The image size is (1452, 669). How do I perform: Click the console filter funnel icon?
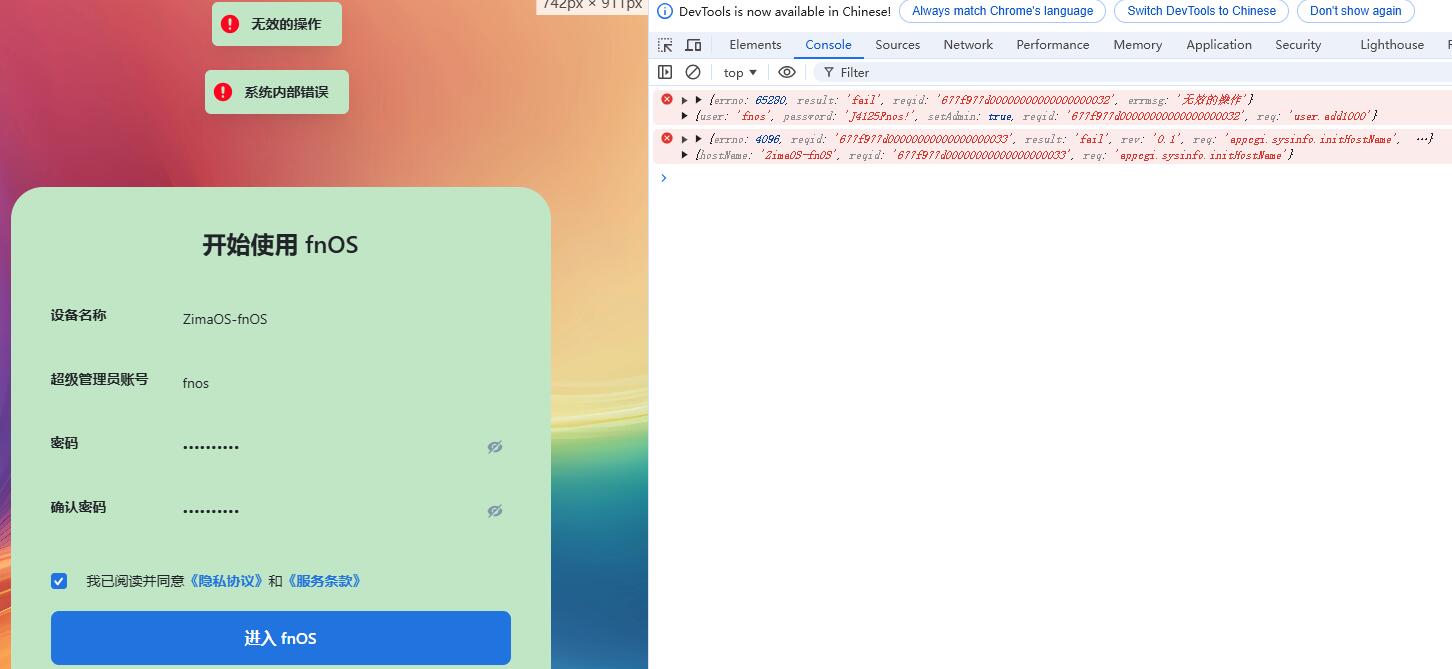click(x=829, y=72)
